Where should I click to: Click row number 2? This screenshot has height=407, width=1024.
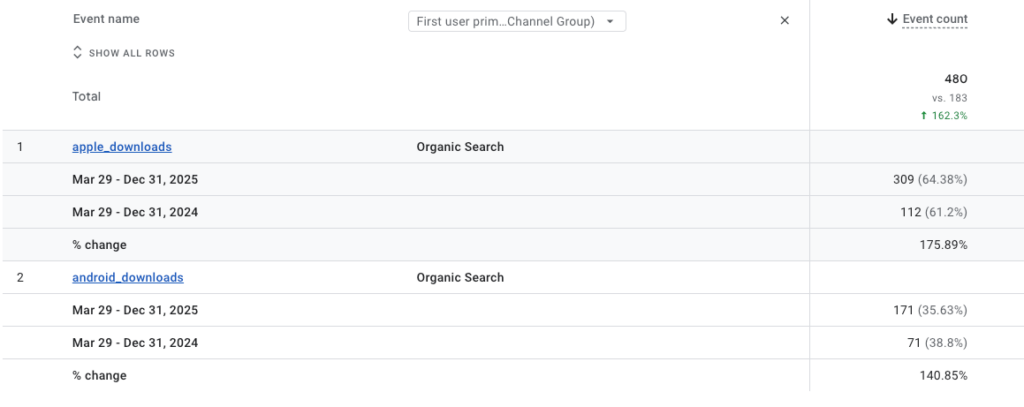click(x=20, y=278)
